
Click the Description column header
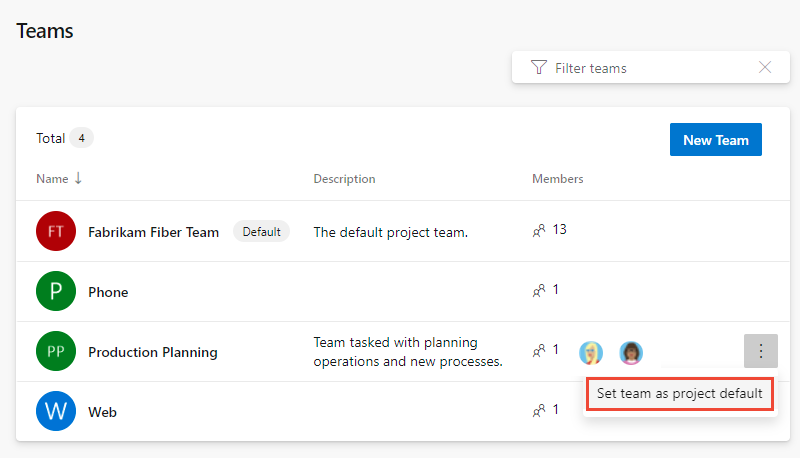pyautogui.click(x=344, y=179)
